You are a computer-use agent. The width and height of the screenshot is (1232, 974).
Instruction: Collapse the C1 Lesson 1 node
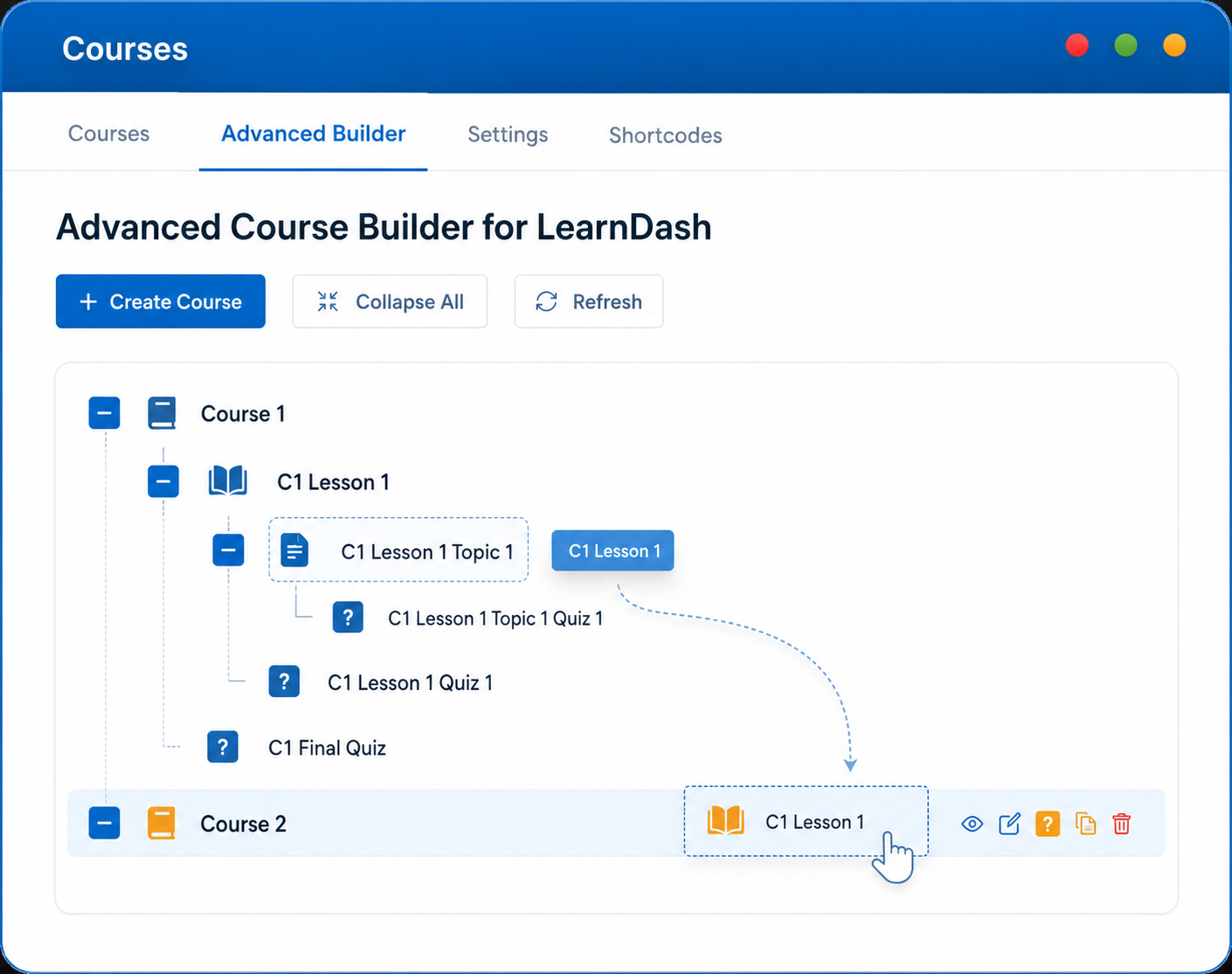tap(163, 481)
